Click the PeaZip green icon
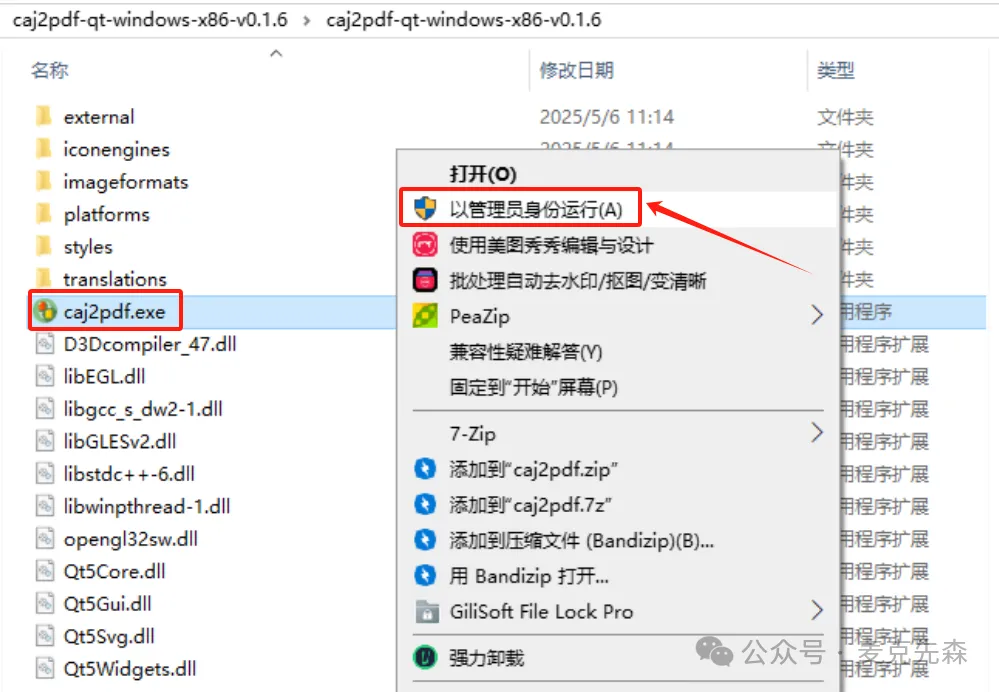Screen dimensions: 999x692 (x=425, y=315)
